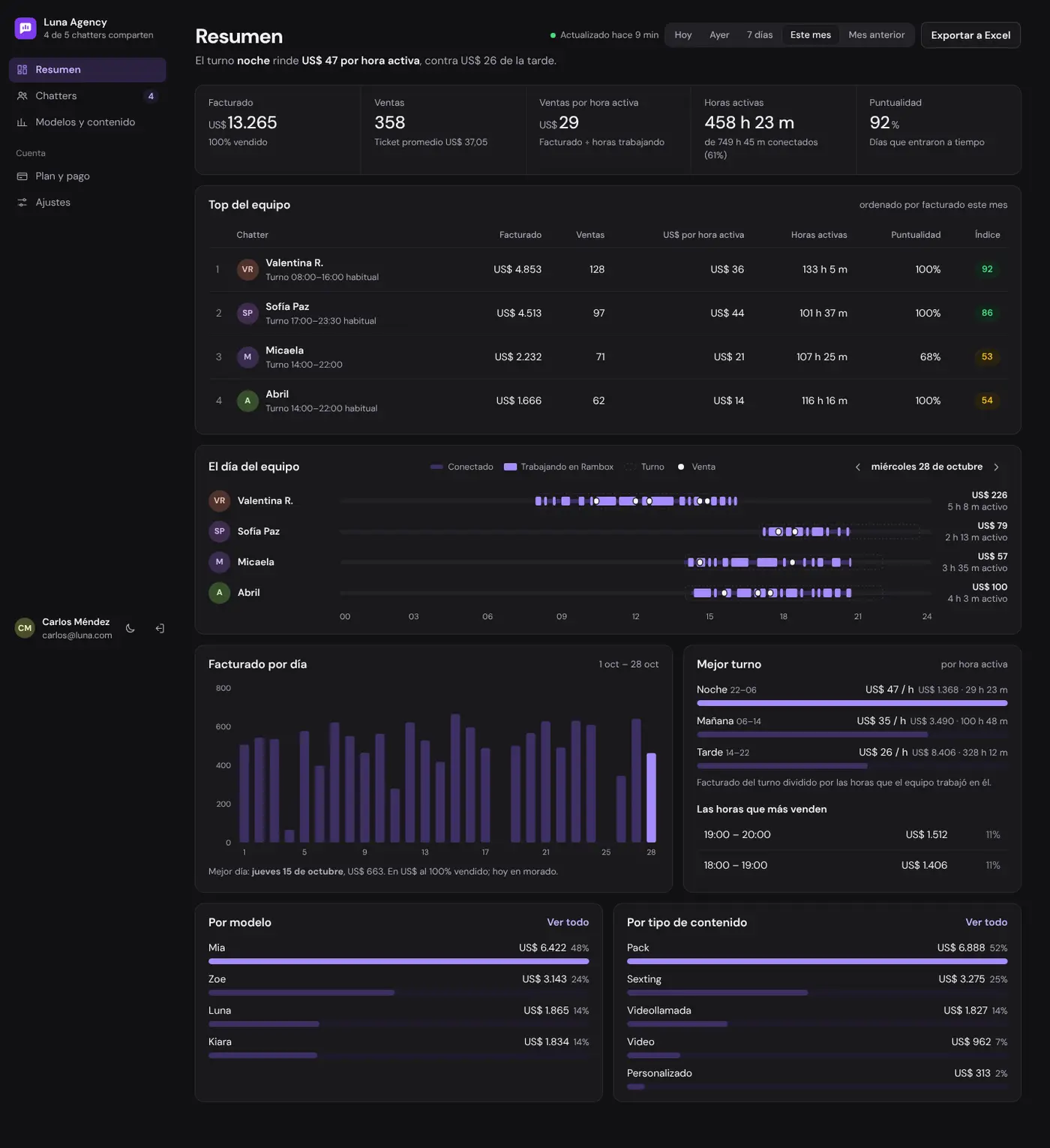Switch to Mes anterior range
Image resolution: width=1050 pixels, height=1148 pixels.
tap(877, 35)
